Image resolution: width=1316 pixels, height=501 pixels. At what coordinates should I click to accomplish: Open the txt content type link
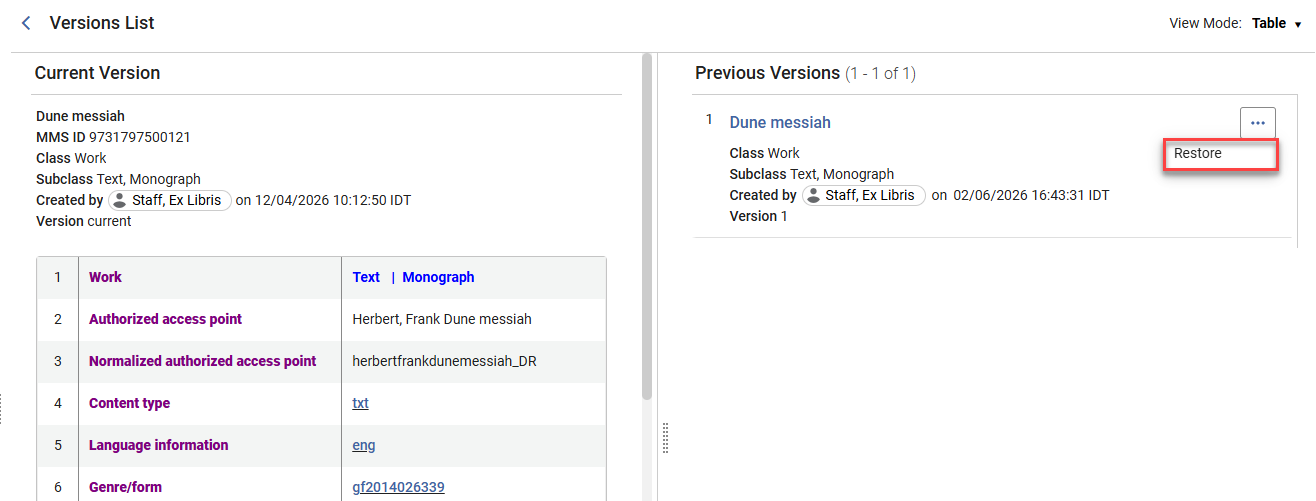[361, 403]
